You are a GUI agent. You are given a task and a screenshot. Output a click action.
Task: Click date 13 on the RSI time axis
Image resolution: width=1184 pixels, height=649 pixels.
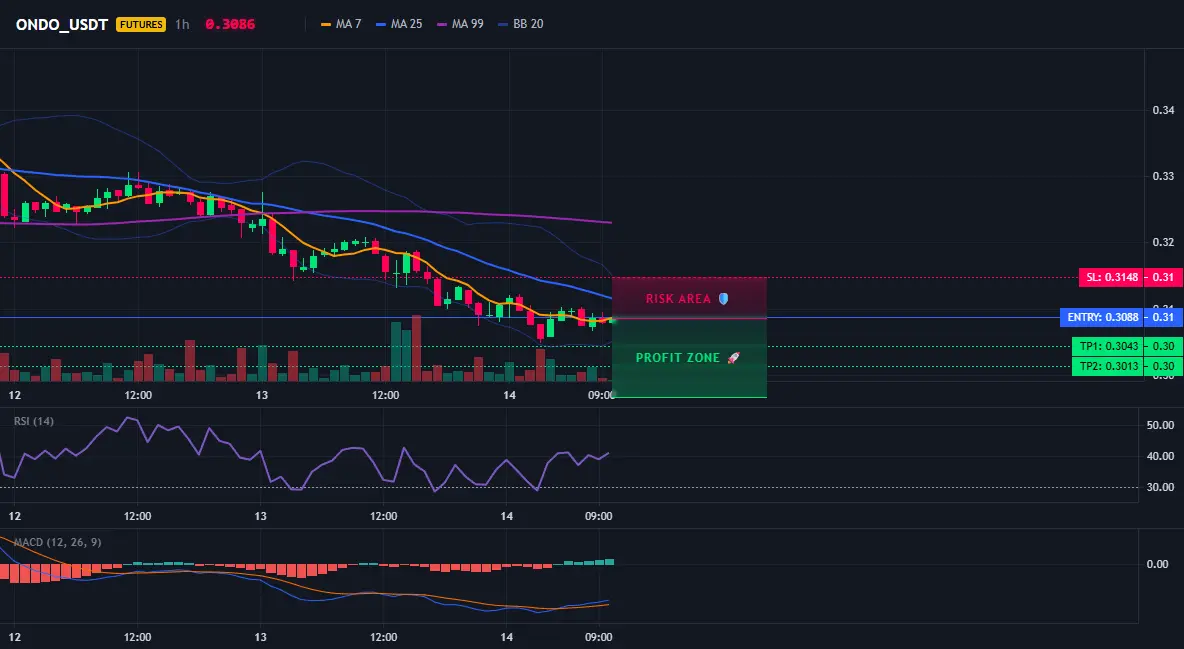[x=261, y=516]
